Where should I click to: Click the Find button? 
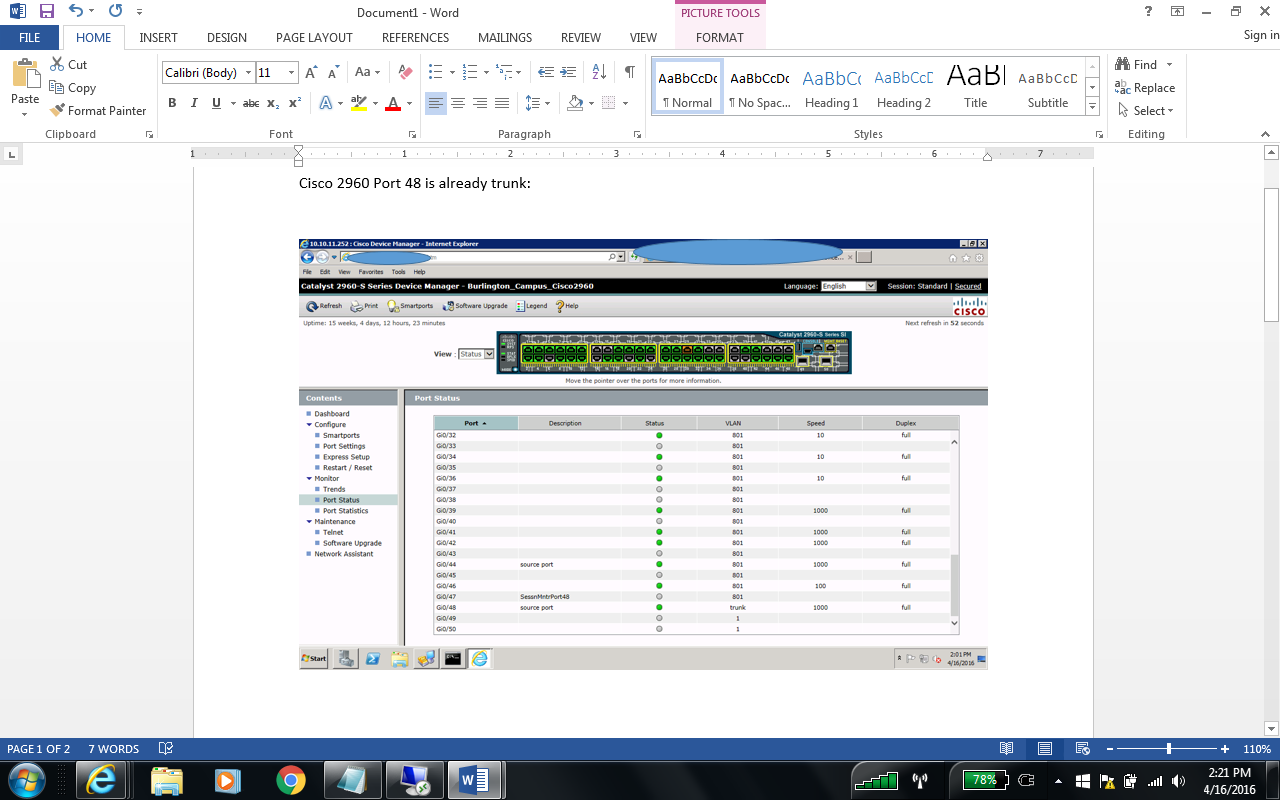[1138, 64]
